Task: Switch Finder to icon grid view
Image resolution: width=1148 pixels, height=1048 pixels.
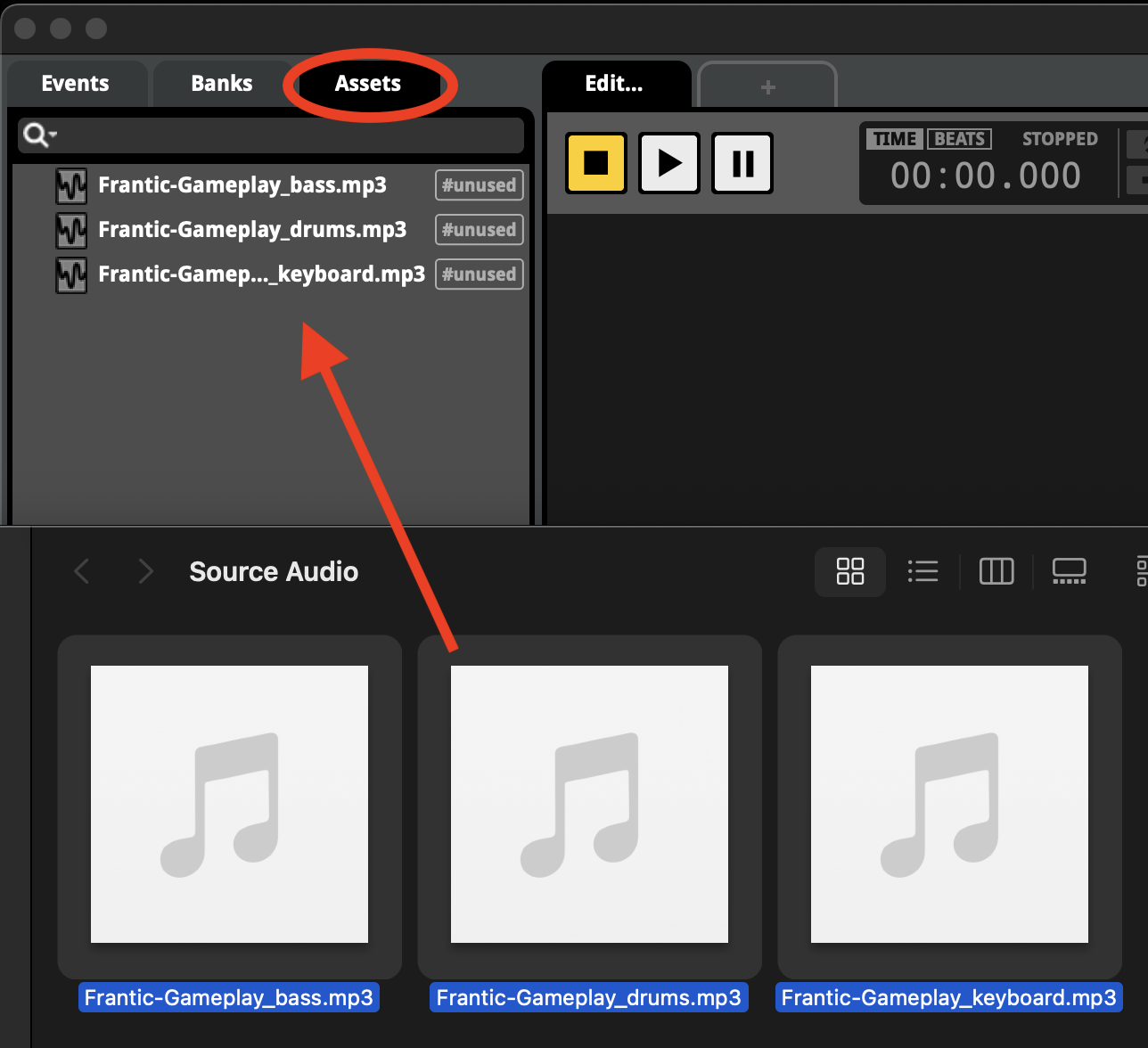Action: coord(849,571)
